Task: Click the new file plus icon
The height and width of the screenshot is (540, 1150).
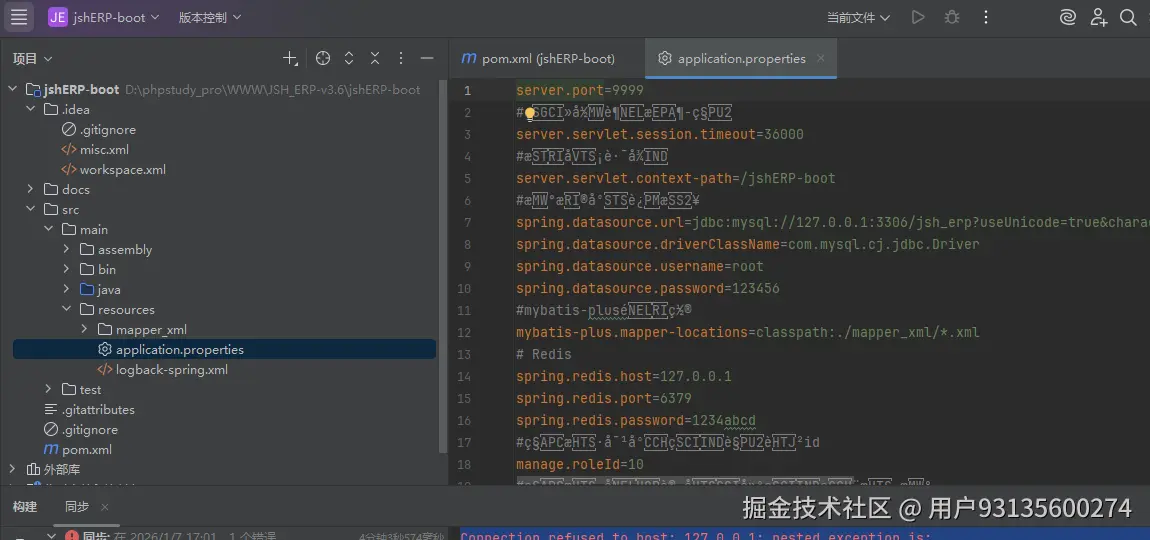Action: [290, 58]
